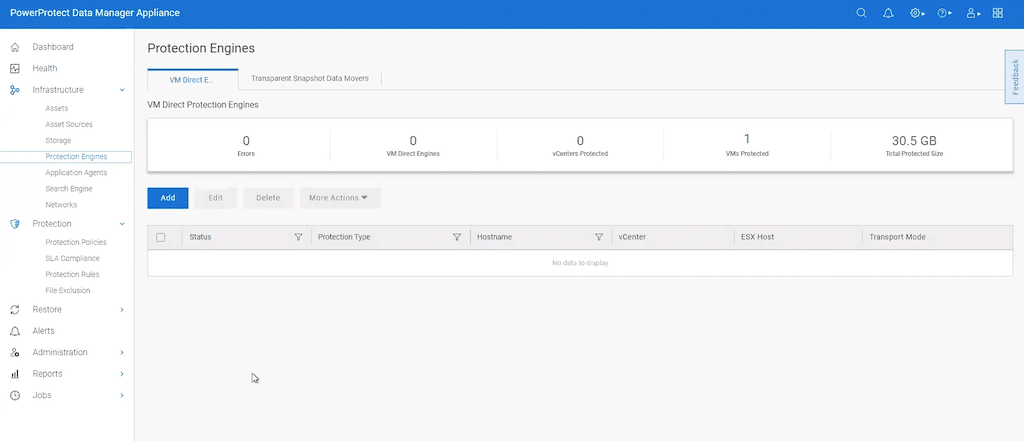This screenshot has width=1024, height=441.
Task: Switch to the VM Direct Engines tab
Action: click(193, 79)
